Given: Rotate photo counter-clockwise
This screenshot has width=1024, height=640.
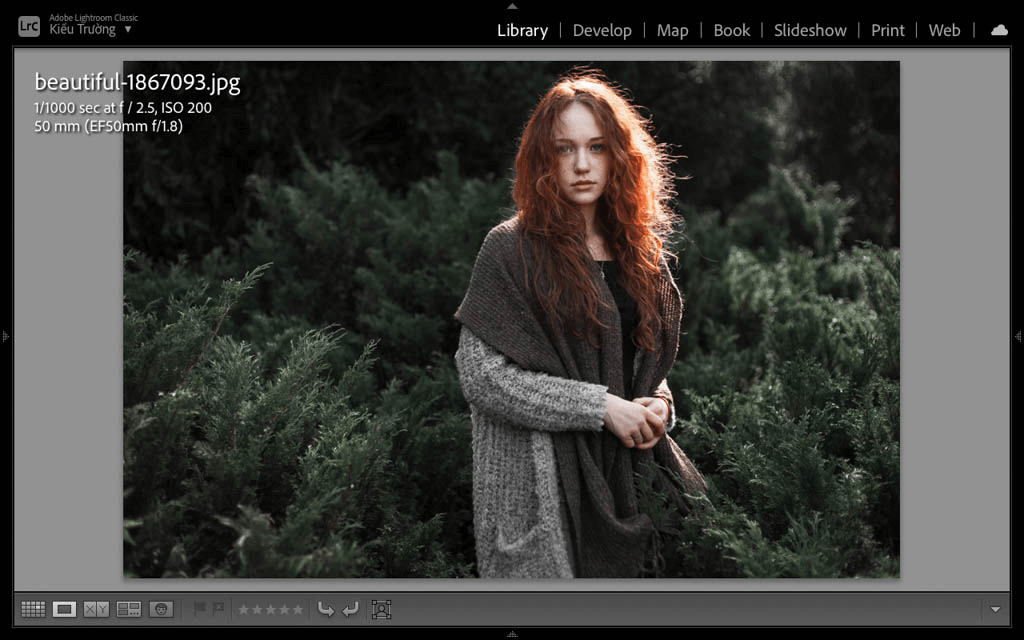Looking at the screenshot, I should 325,609.
